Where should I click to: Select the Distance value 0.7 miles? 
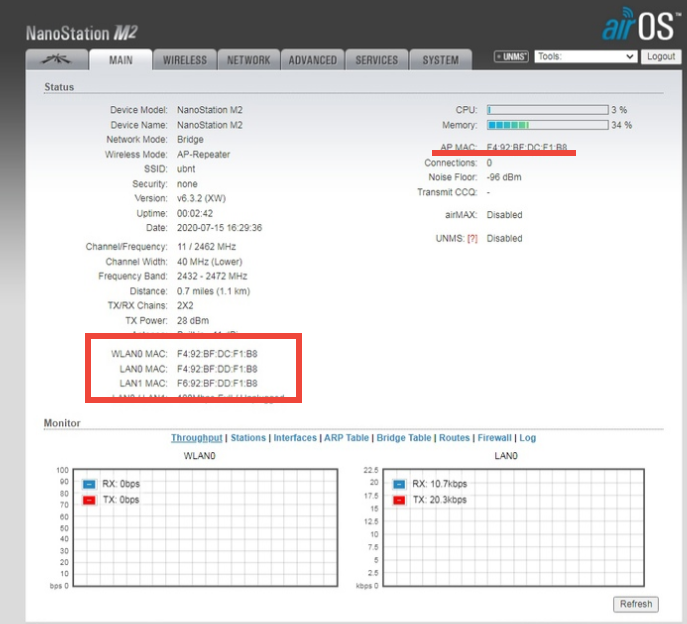[x=195, y=291]
